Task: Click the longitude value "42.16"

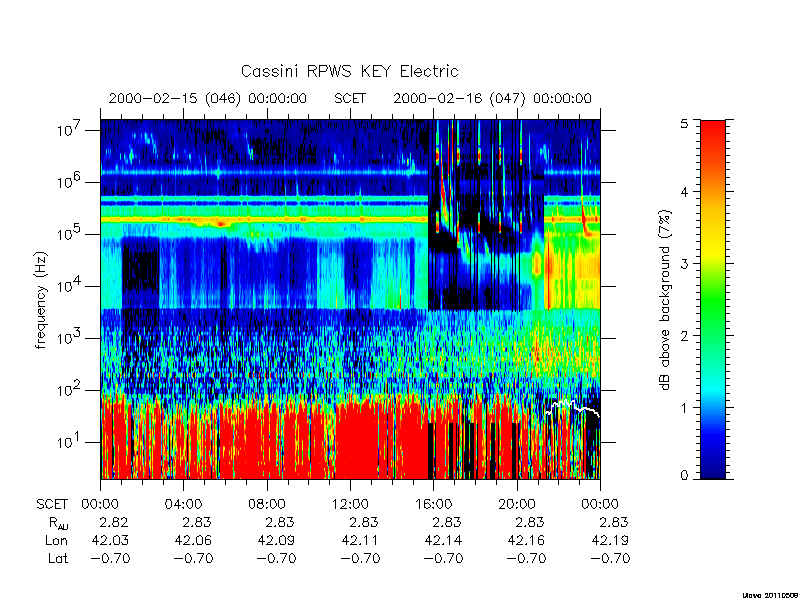Action: click(x=527, y=540)
